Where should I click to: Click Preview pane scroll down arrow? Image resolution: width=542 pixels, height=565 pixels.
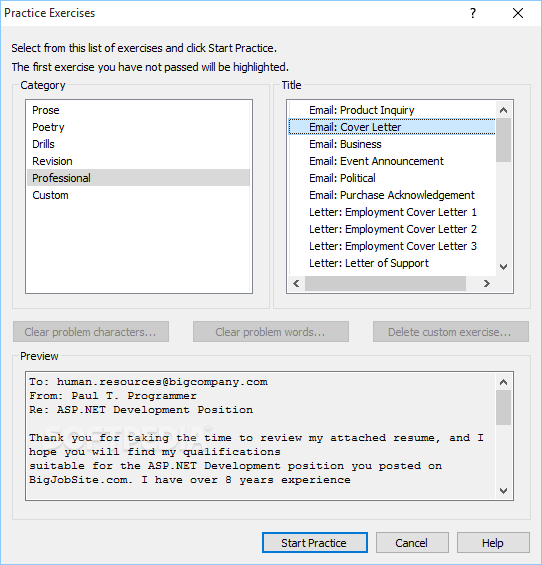[x=503, y=490]
